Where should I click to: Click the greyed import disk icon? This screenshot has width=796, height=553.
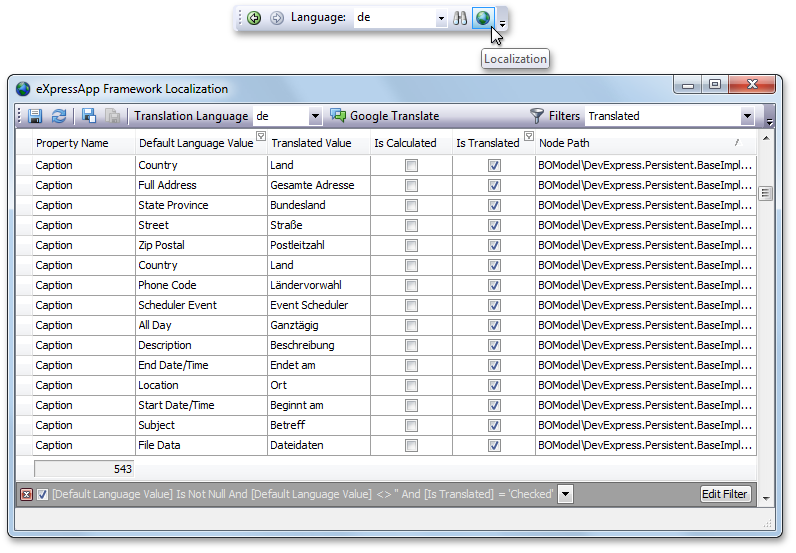[112, 116]
